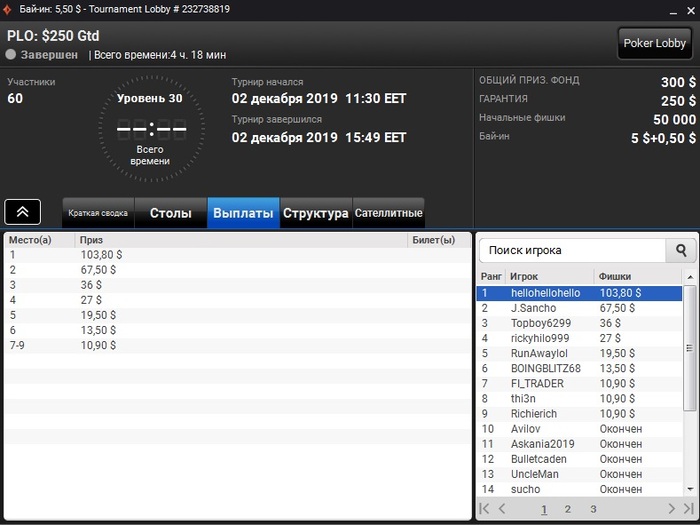Open page 1 of player list
The height and width of the screenshot is (525, 700).
point(544,509)
